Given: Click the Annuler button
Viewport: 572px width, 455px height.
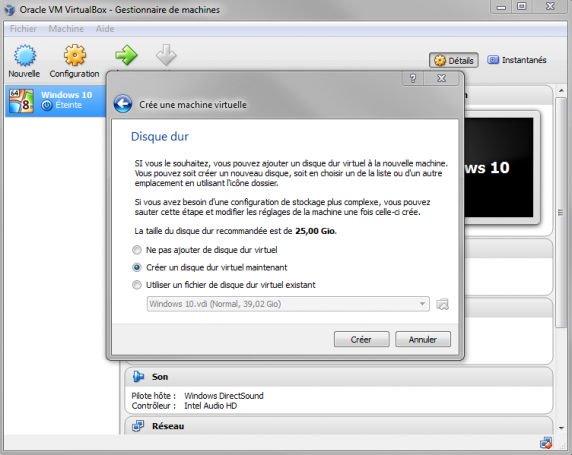Looking at the screenshot, I should [x=423, y=339].
